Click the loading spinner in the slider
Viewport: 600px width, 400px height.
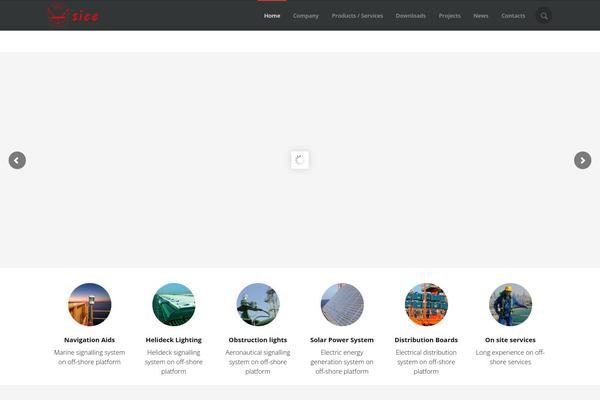300,160
